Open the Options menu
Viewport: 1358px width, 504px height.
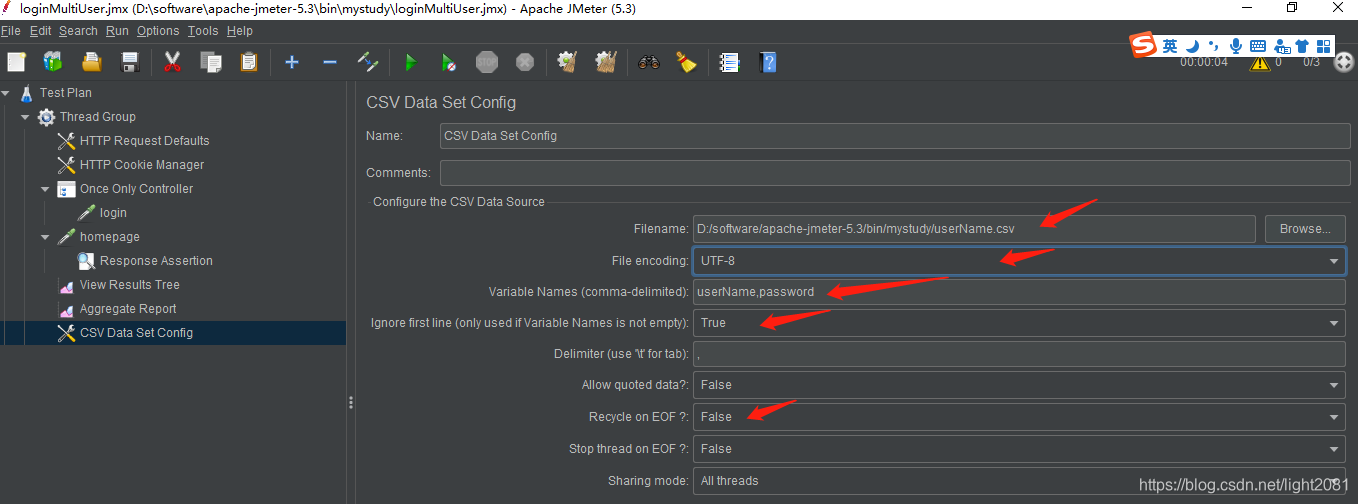158,31
